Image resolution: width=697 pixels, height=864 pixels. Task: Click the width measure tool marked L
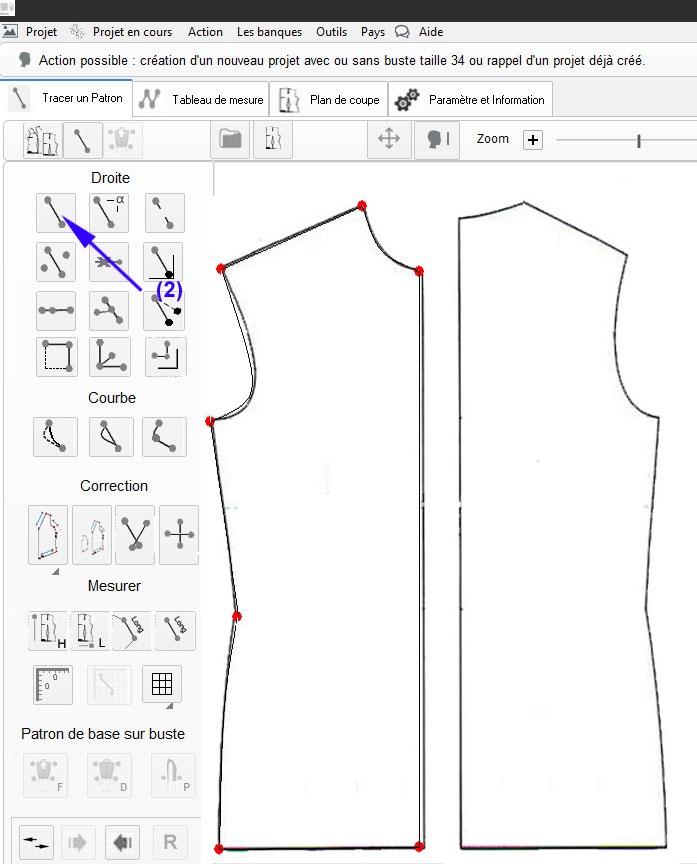coord(90,631)
